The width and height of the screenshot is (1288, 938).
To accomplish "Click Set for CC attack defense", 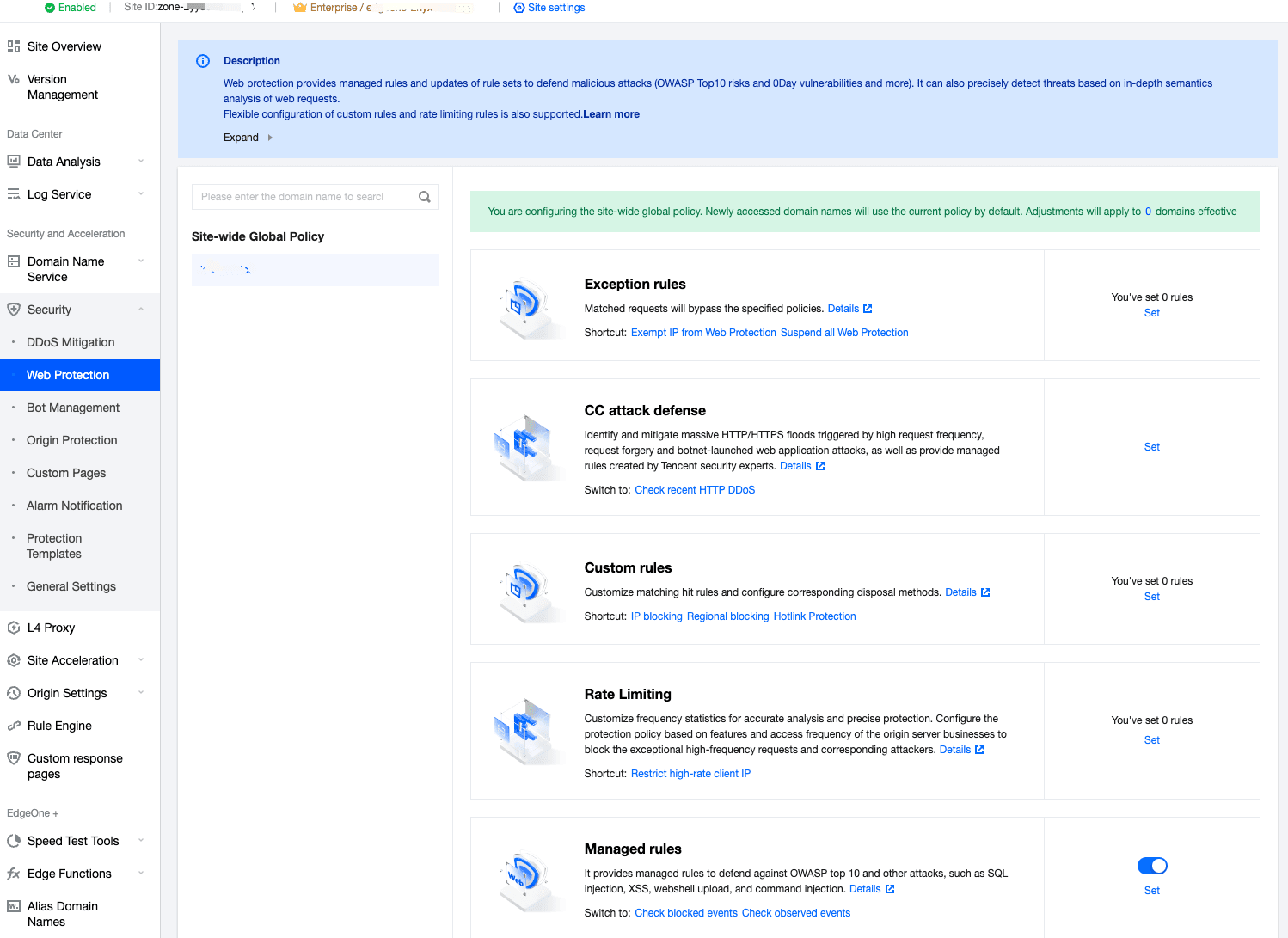I will (x=1152, y=447).
